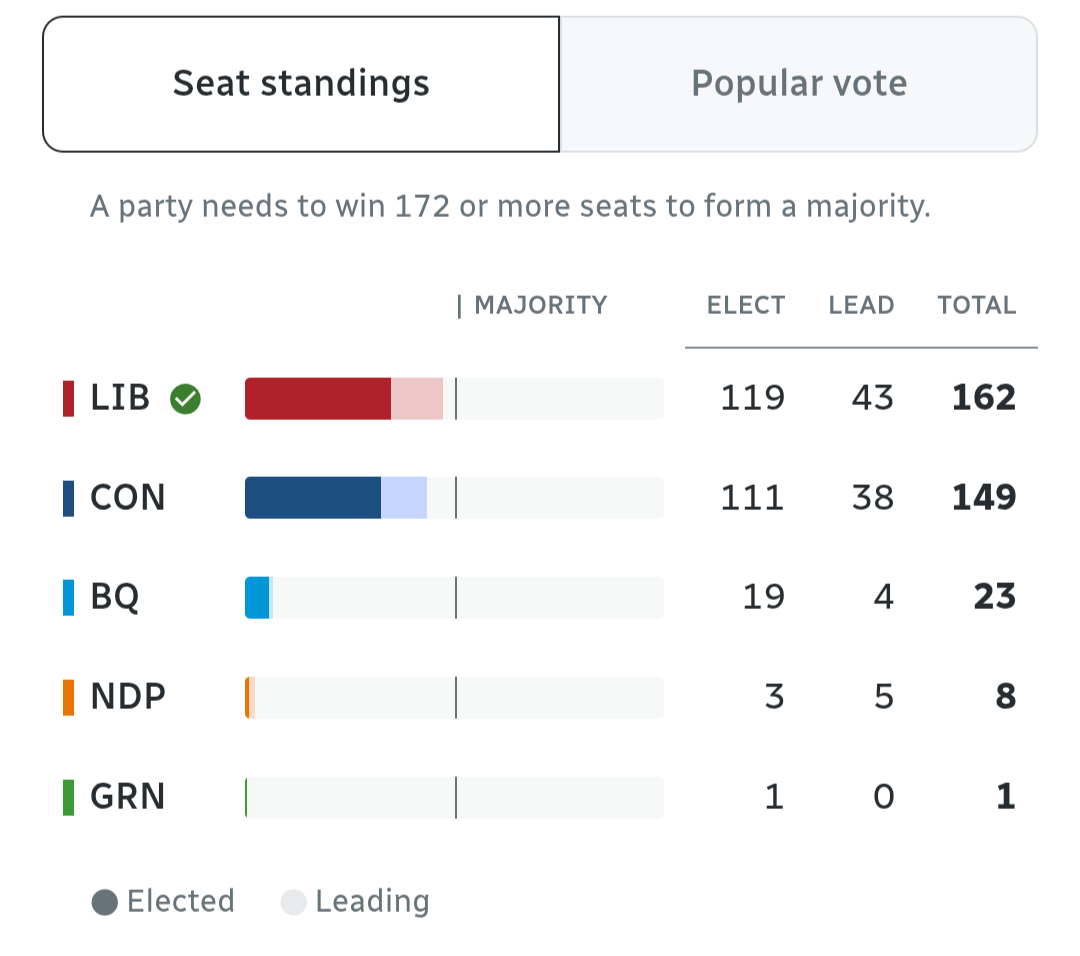Click the grey Elected legend dot
This screenshot has width=1080, height=956.
[105, 902]
